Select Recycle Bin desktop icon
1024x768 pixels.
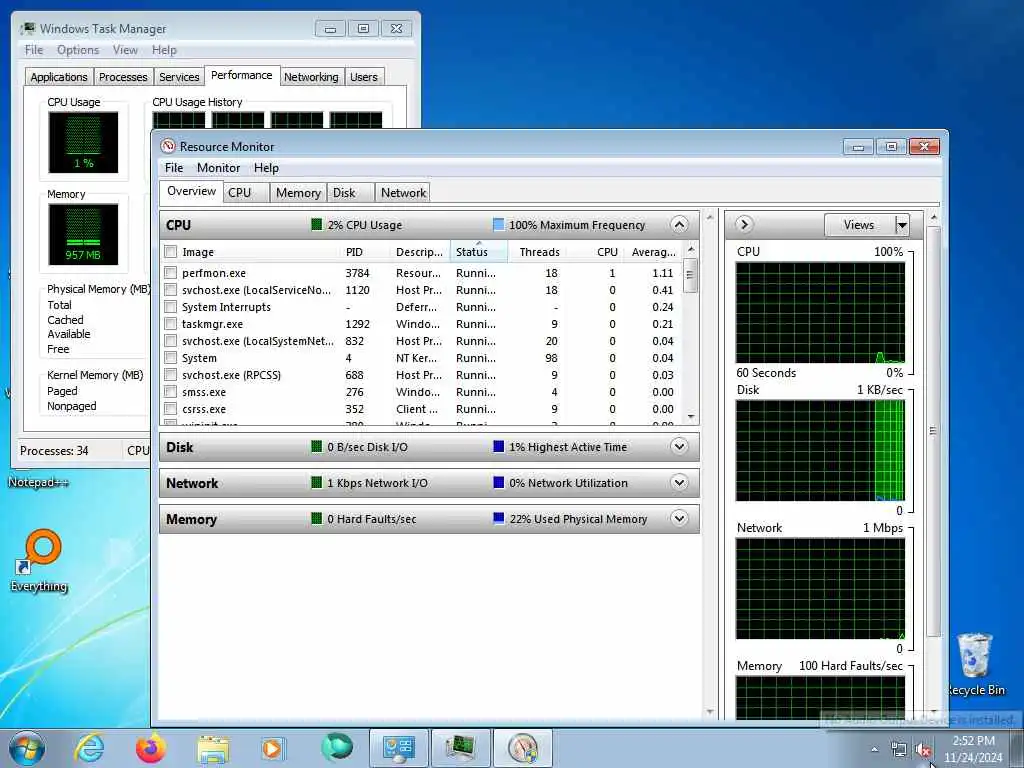(x=976, y=664)
